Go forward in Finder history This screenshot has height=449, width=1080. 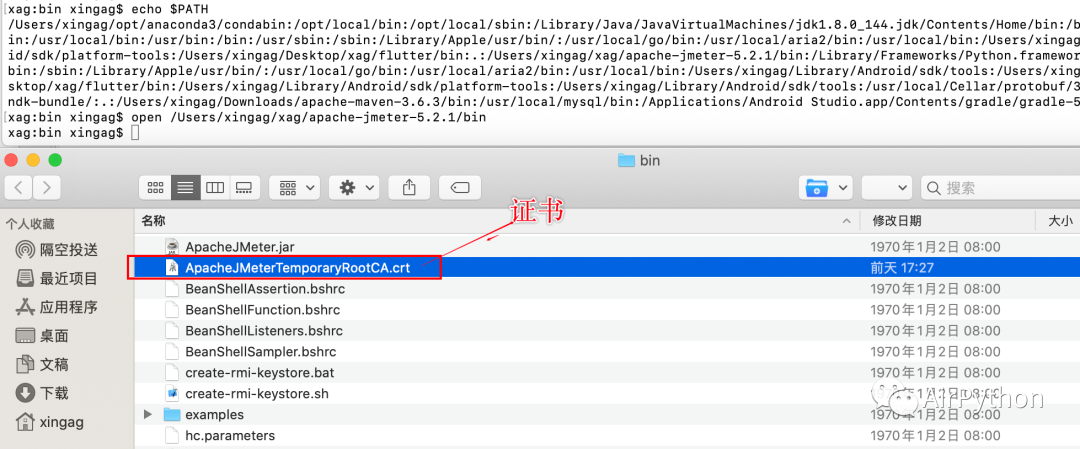(x=47, y=187)
